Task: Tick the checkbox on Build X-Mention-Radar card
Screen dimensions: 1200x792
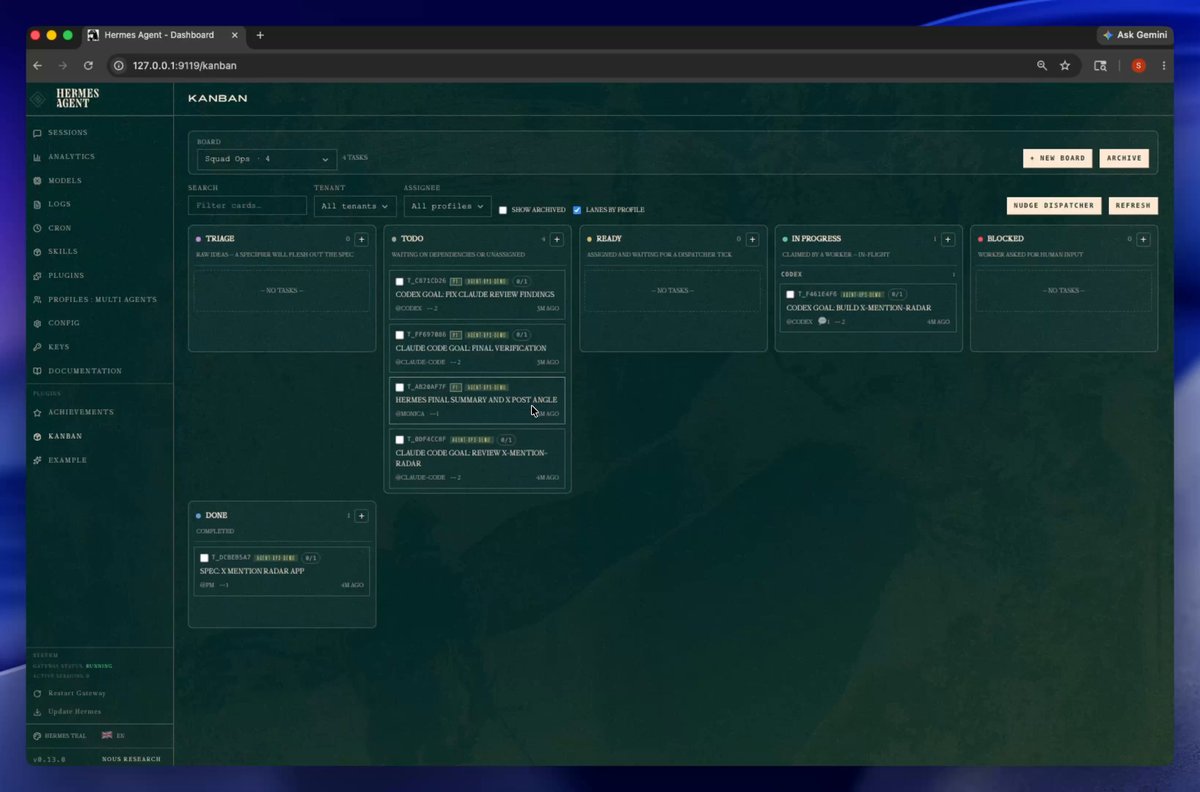Action: (x=790, y=295)
